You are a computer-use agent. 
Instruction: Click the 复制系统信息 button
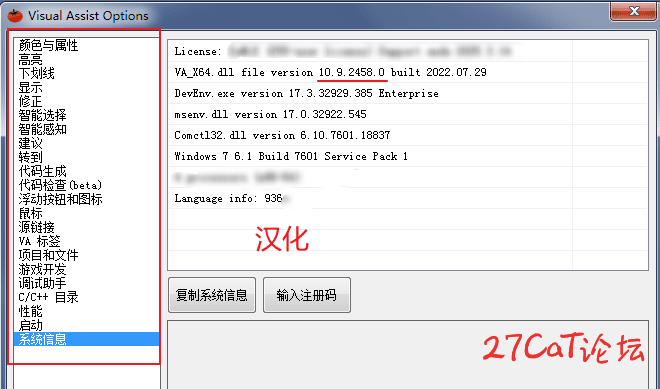click(212, 295)
